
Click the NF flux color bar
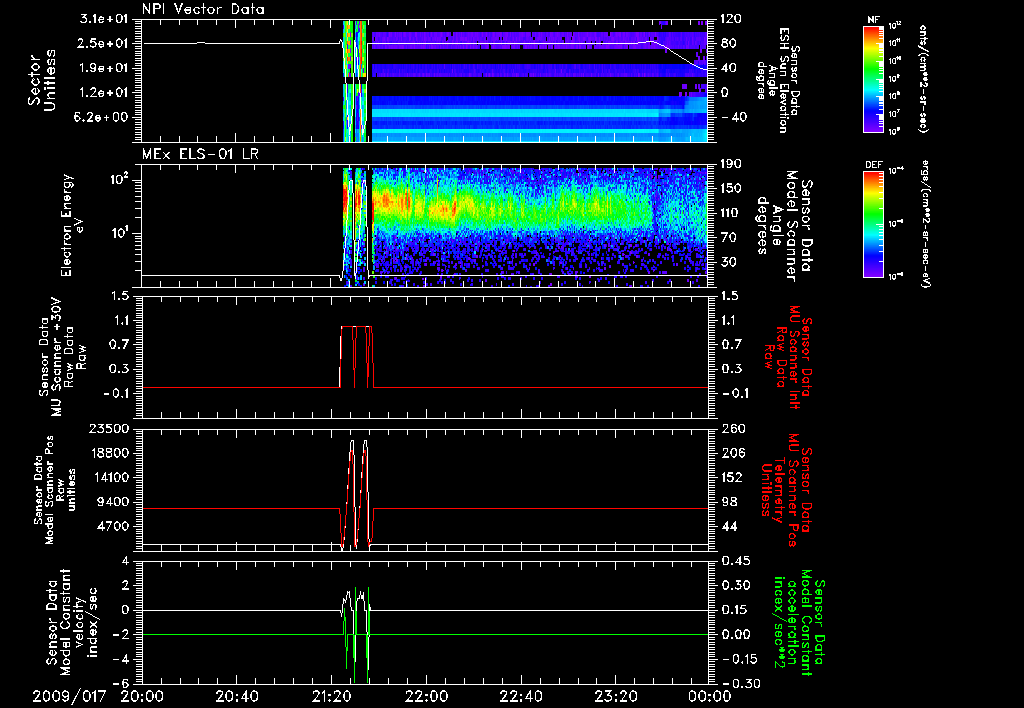[873, 78]
